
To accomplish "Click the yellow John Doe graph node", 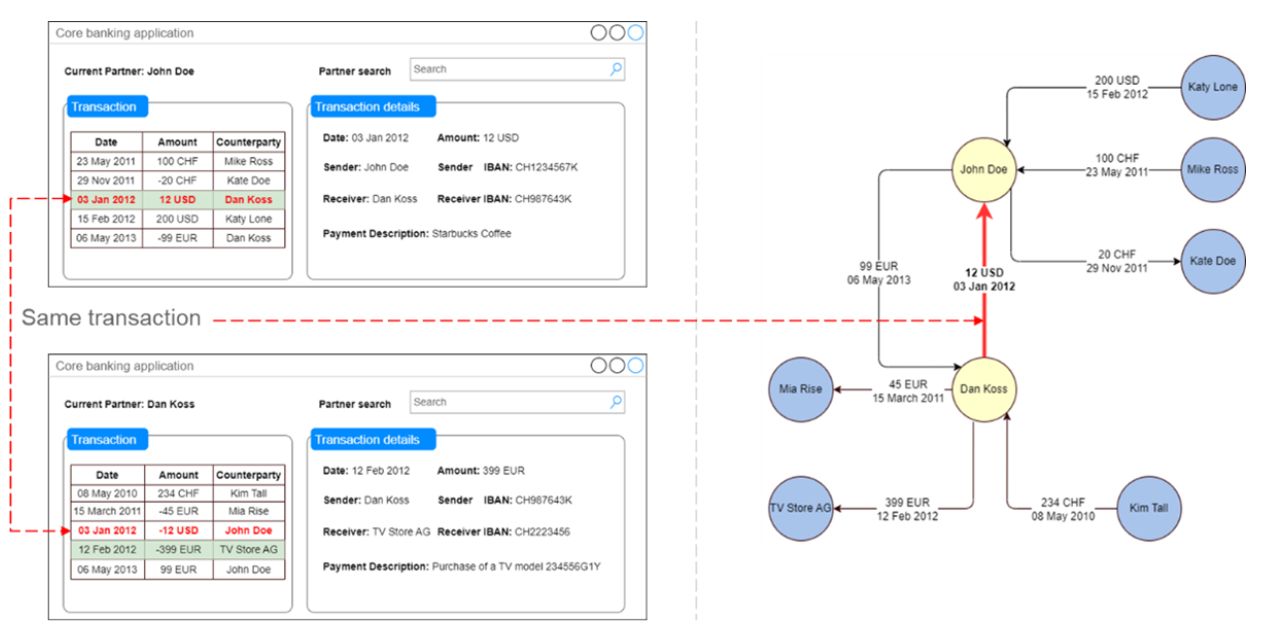I will [984, 170].
